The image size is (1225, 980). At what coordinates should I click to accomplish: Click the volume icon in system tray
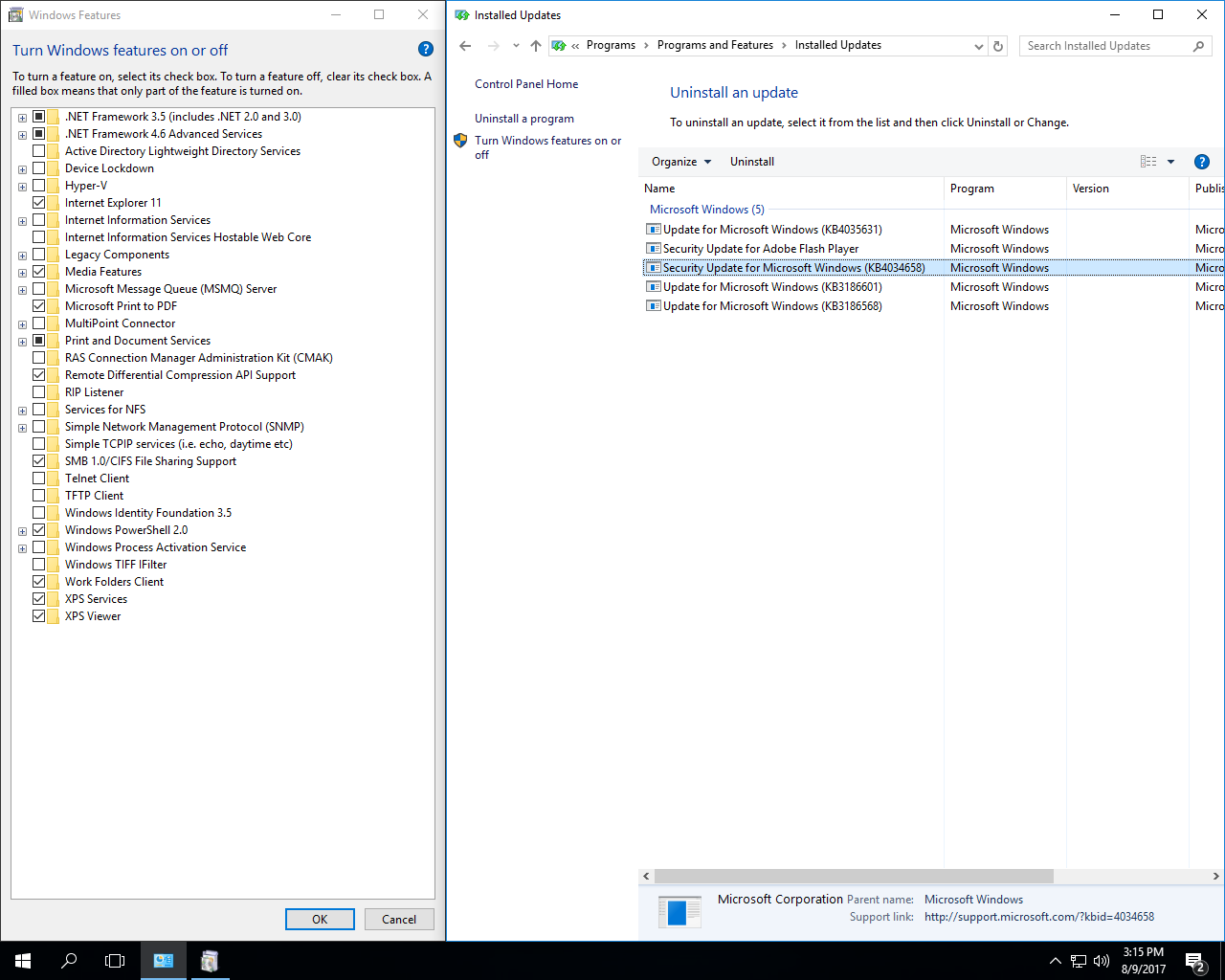coord(1102,961)
